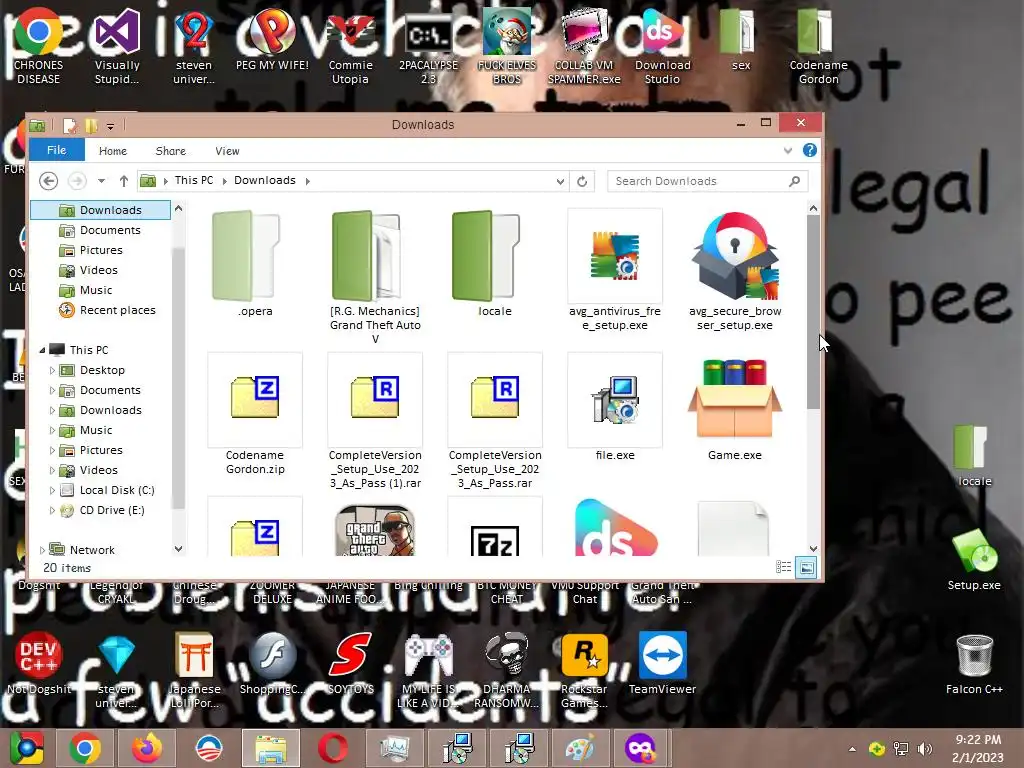Open Visually Stupid desktop shortcut
This screenshot has width=1024, height=768.
[117, 47]
